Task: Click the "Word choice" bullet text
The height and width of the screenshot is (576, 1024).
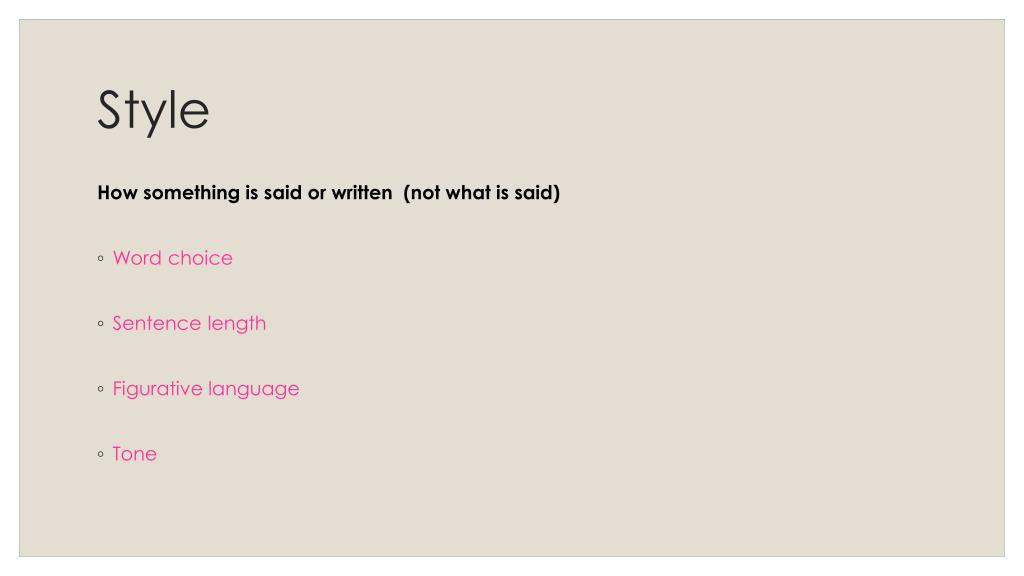Action: pyautogui.click(x=172, y=258)
